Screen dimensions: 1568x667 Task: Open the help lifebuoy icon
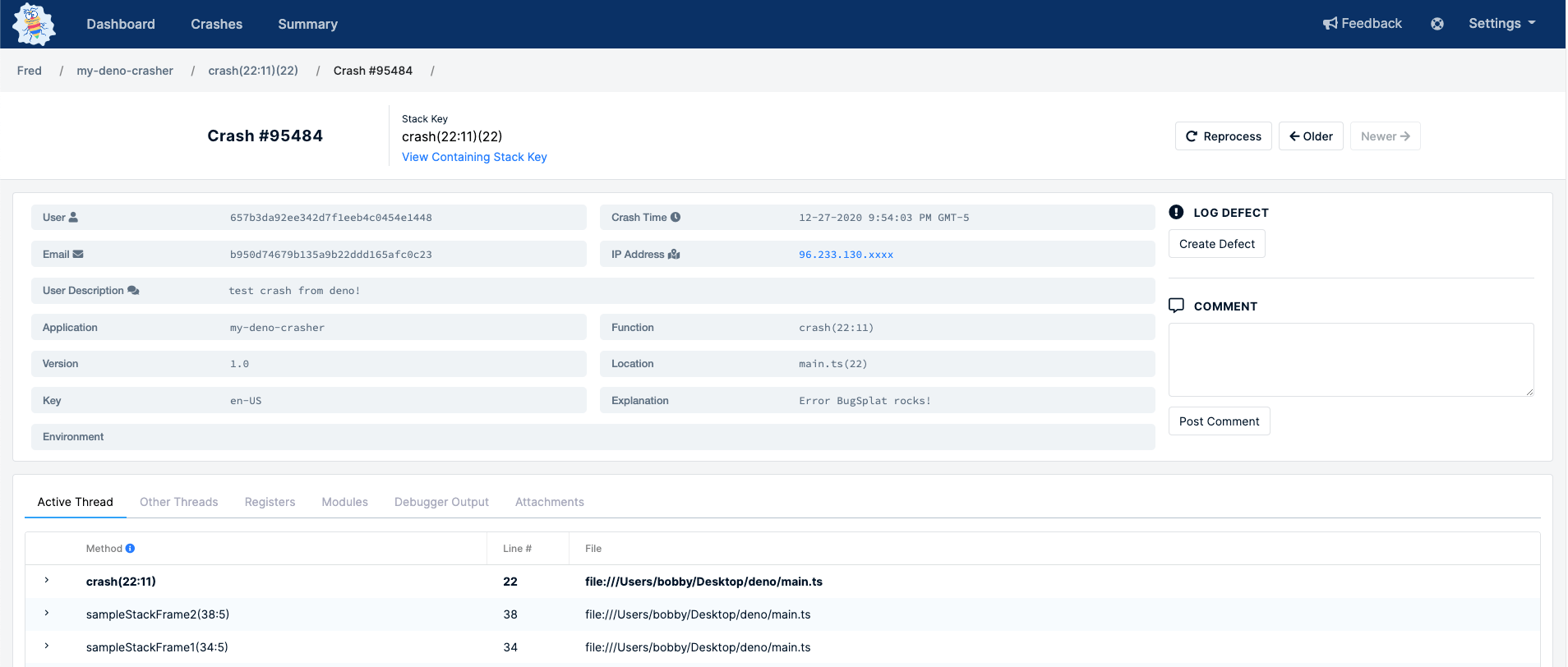point(1437,24)
